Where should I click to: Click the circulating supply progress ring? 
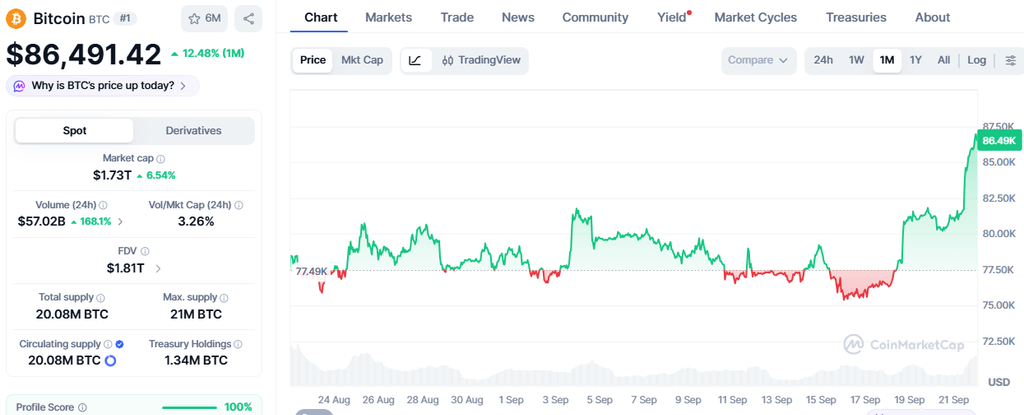tap(110, 360)
